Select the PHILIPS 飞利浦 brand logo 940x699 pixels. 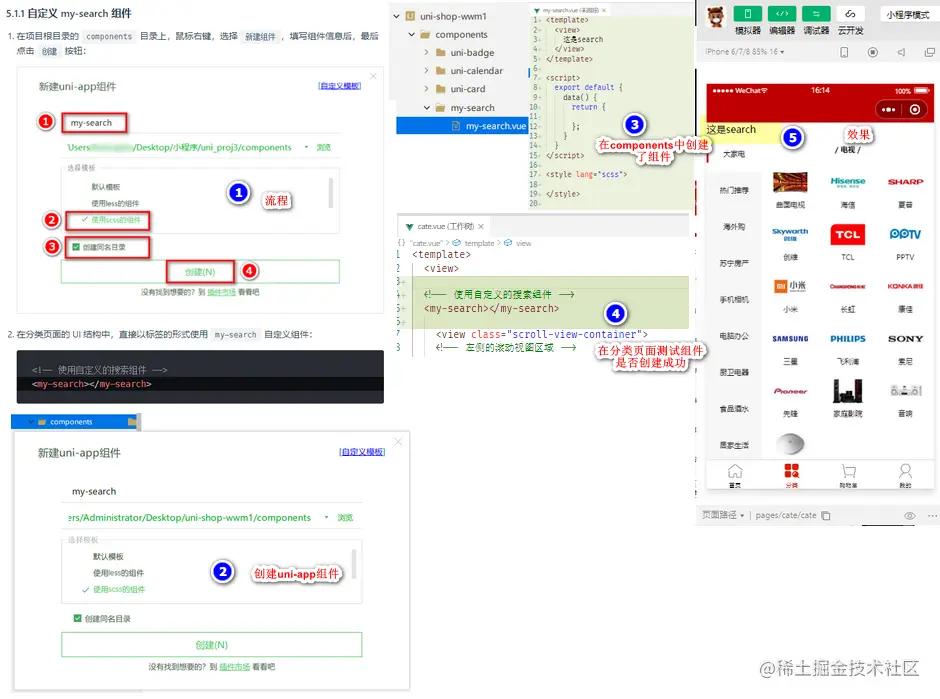848,339
